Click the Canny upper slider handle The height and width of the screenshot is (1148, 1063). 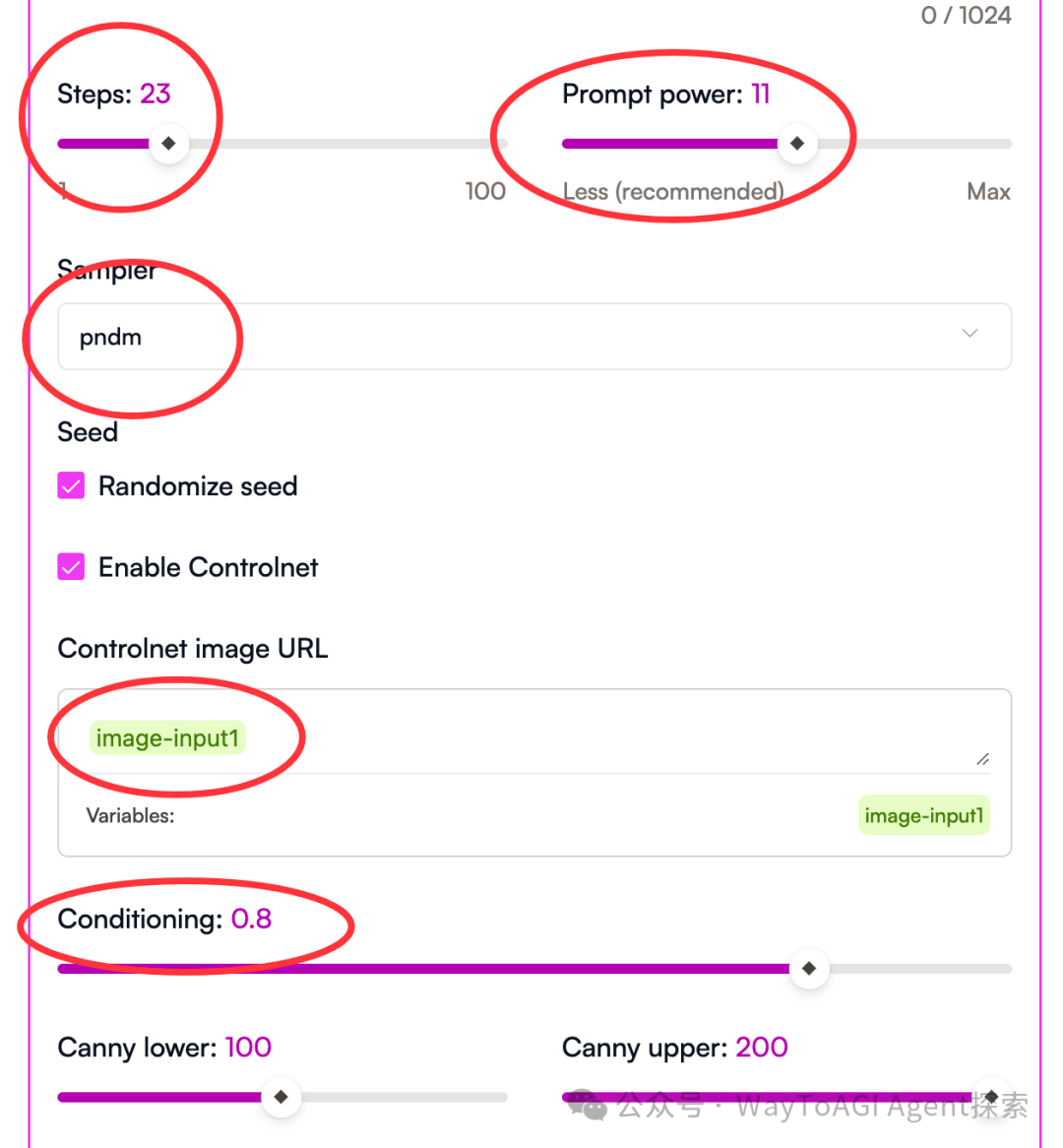point(991,1097)
